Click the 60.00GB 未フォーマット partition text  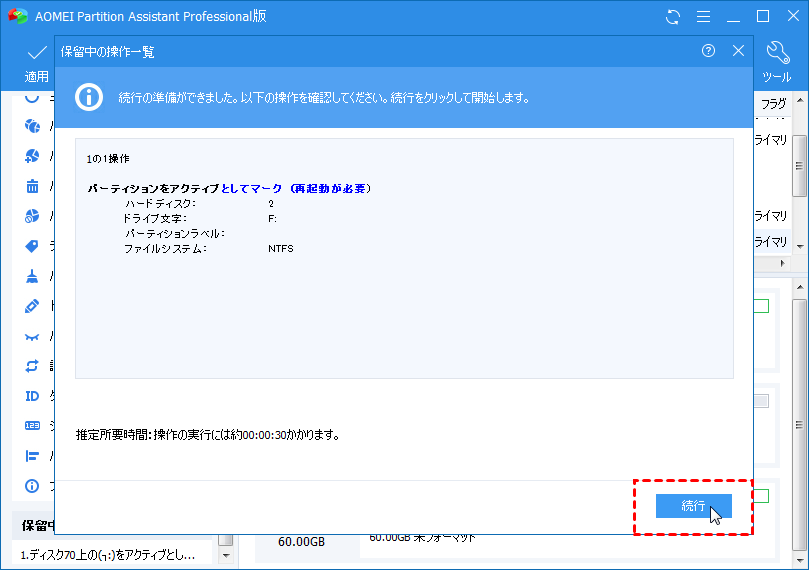423,538
